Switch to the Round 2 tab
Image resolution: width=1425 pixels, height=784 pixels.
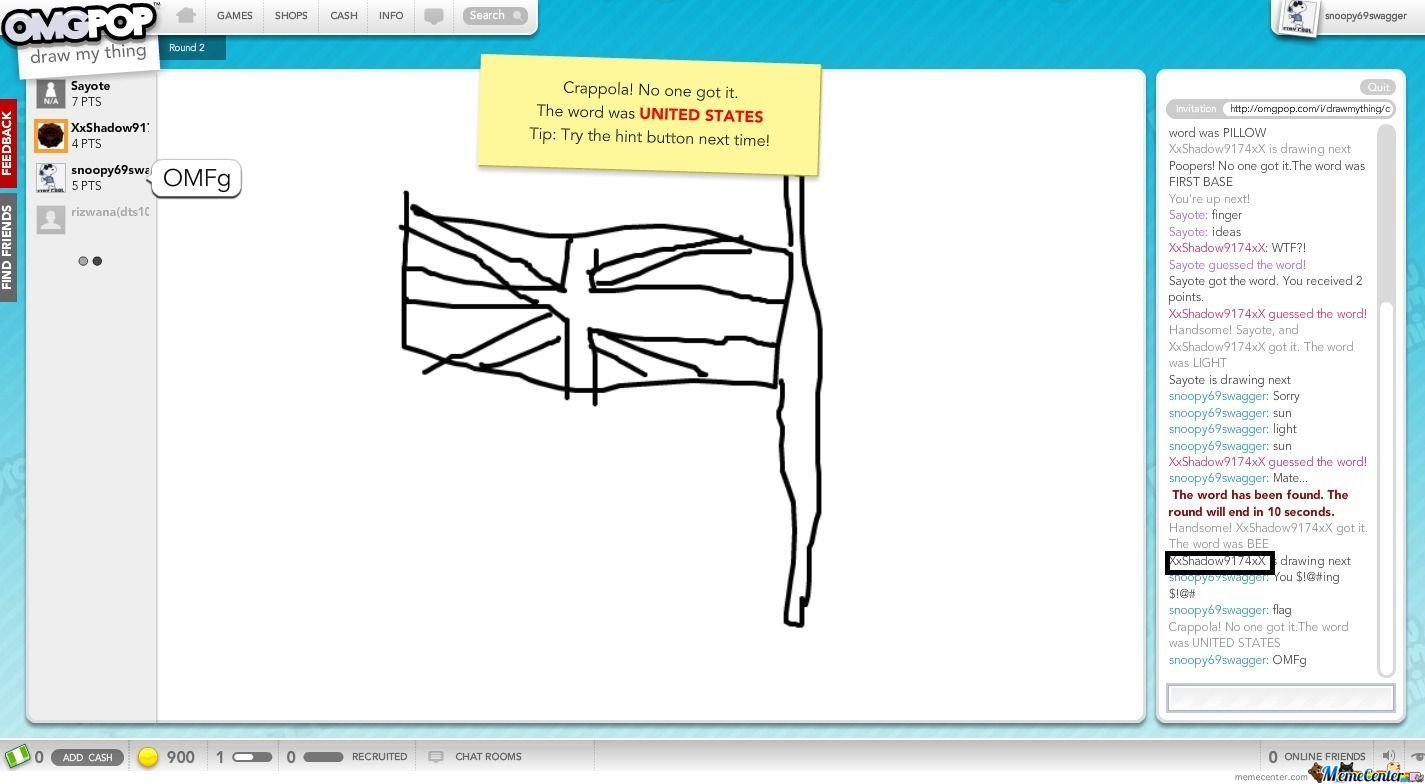tap(186, 47)
